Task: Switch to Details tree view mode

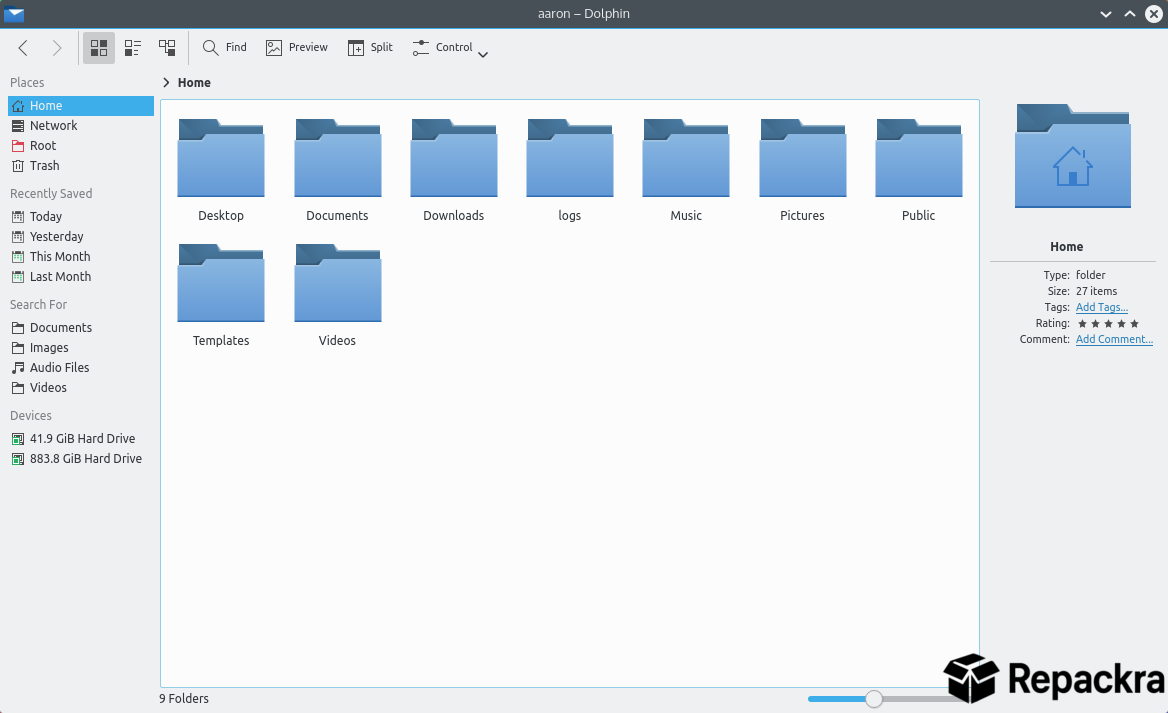Action: coord(167,48)
